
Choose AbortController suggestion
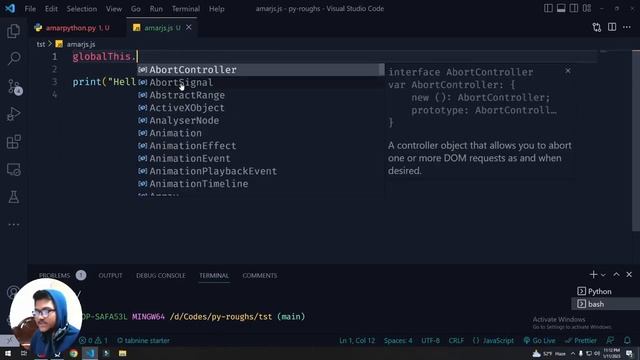pos(260,70)
